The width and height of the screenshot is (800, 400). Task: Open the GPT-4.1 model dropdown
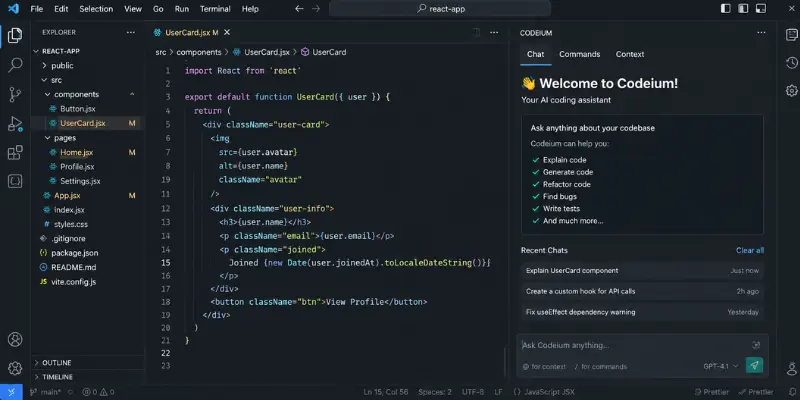(x=720, y=366)
